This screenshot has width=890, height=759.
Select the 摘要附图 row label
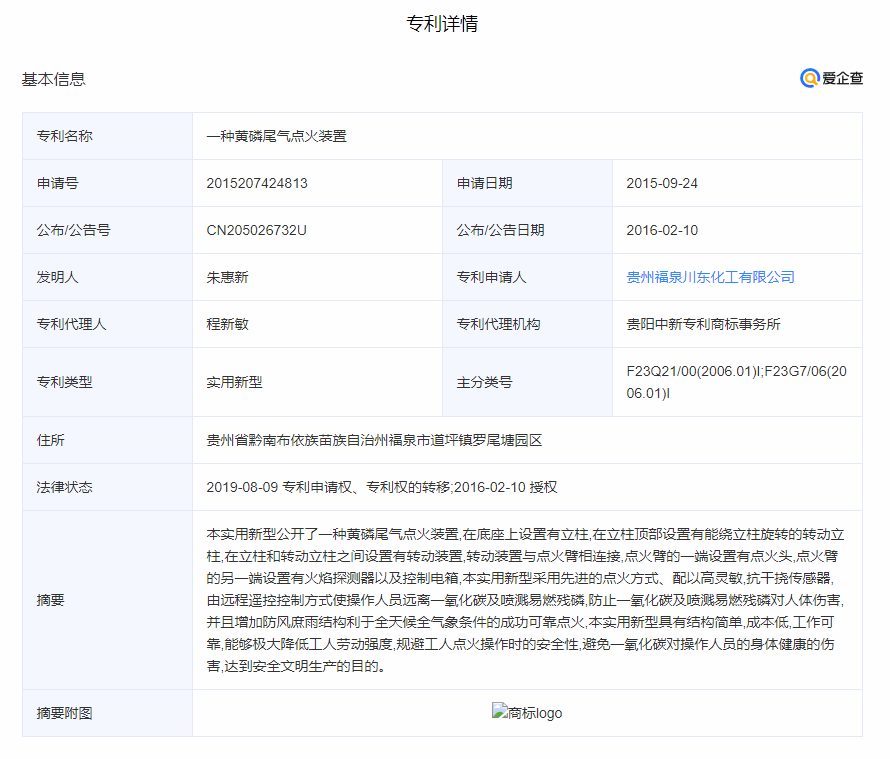pos(65,713)
